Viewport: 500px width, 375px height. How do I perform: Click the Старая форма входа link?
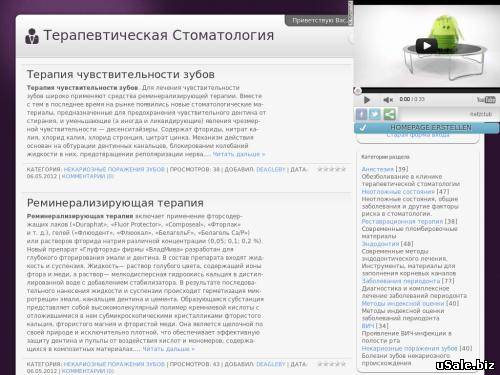(418, 135)
